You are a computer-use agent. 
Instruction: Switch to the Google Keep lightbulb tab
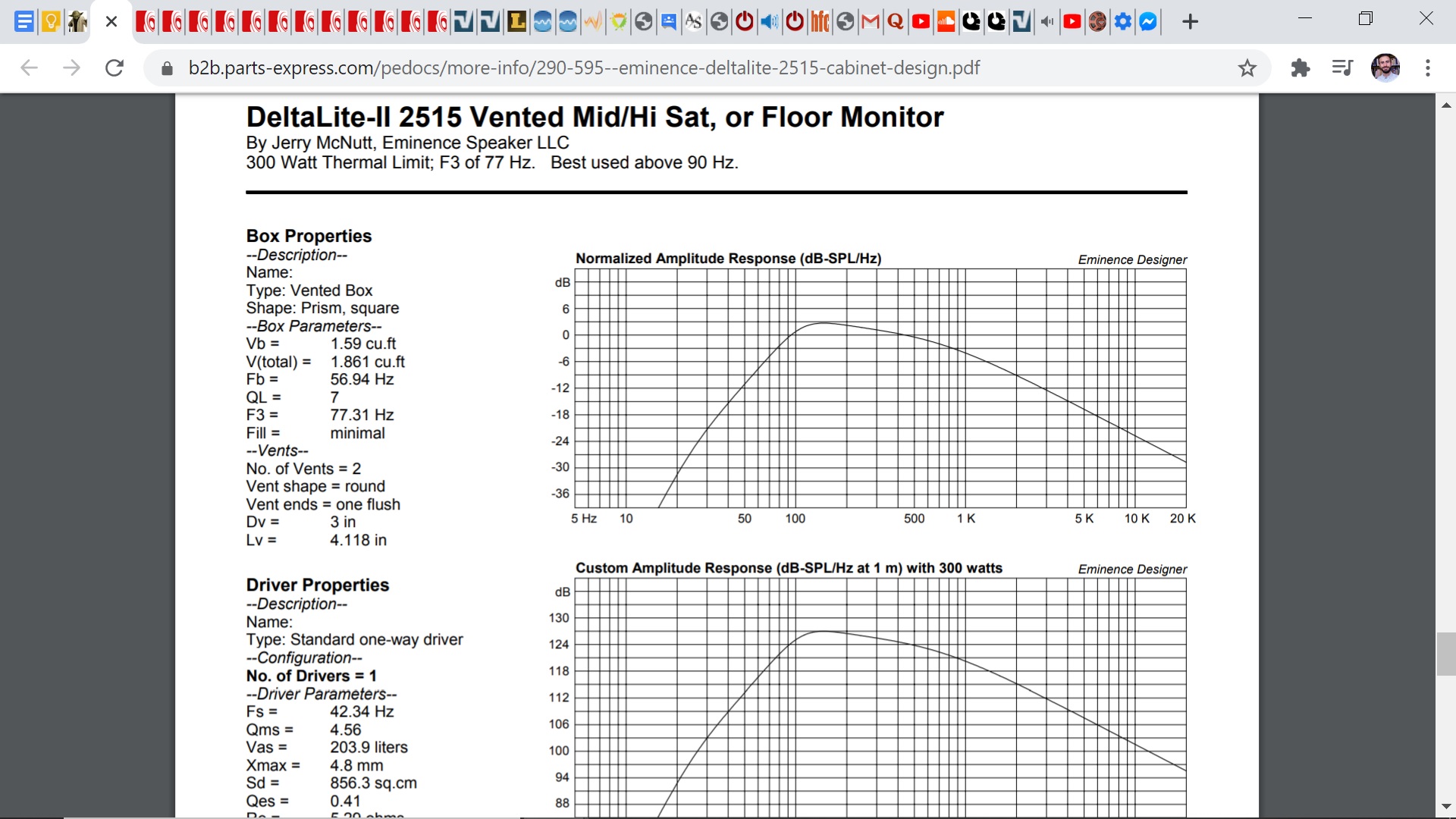pyautogui.click(x=51, y=21)
